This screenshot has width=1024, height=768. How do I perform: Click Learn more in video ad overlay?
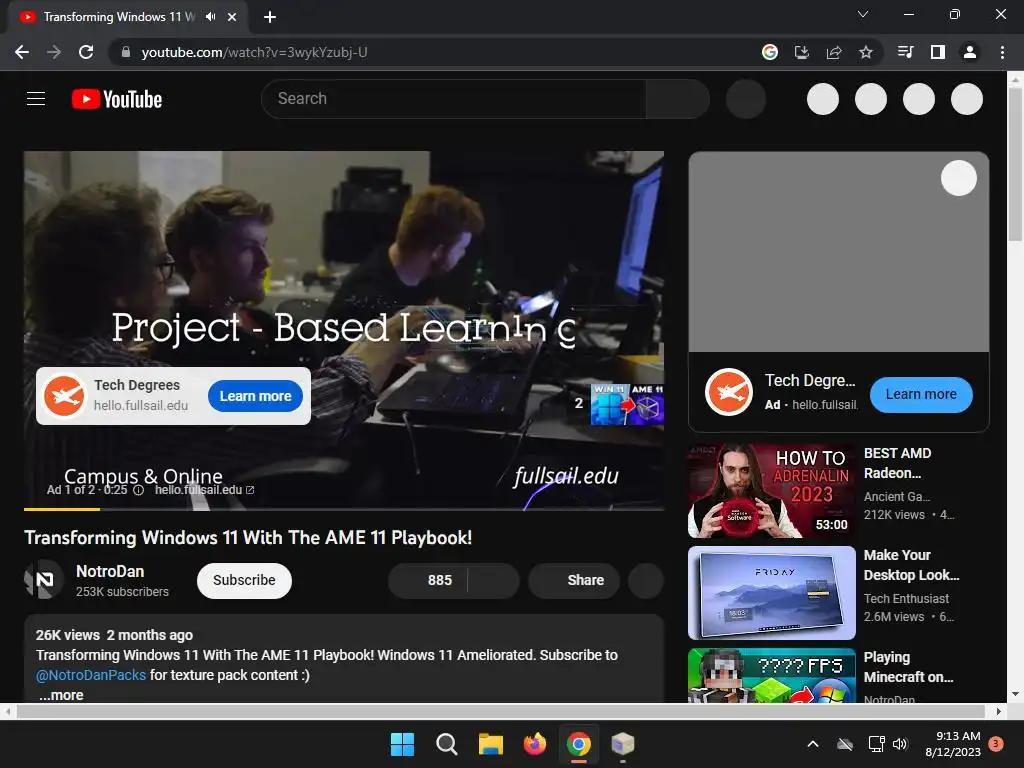pos(255,396)
